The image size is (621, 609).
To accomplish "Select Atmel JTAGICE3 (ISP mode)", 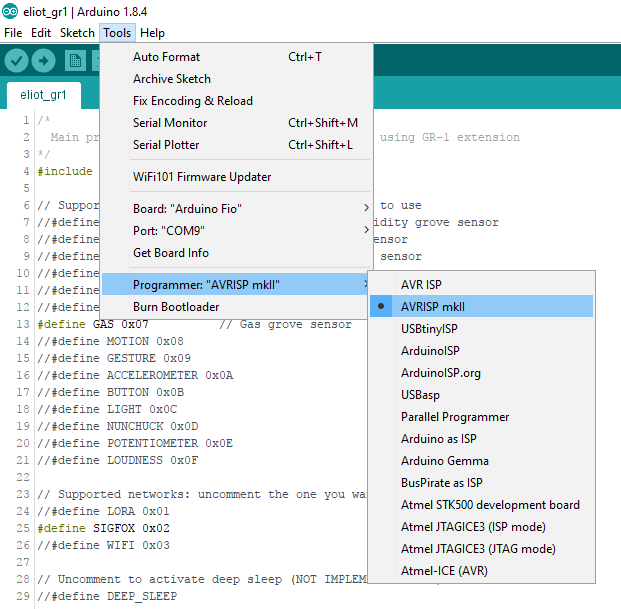I will tap(482, 527).
